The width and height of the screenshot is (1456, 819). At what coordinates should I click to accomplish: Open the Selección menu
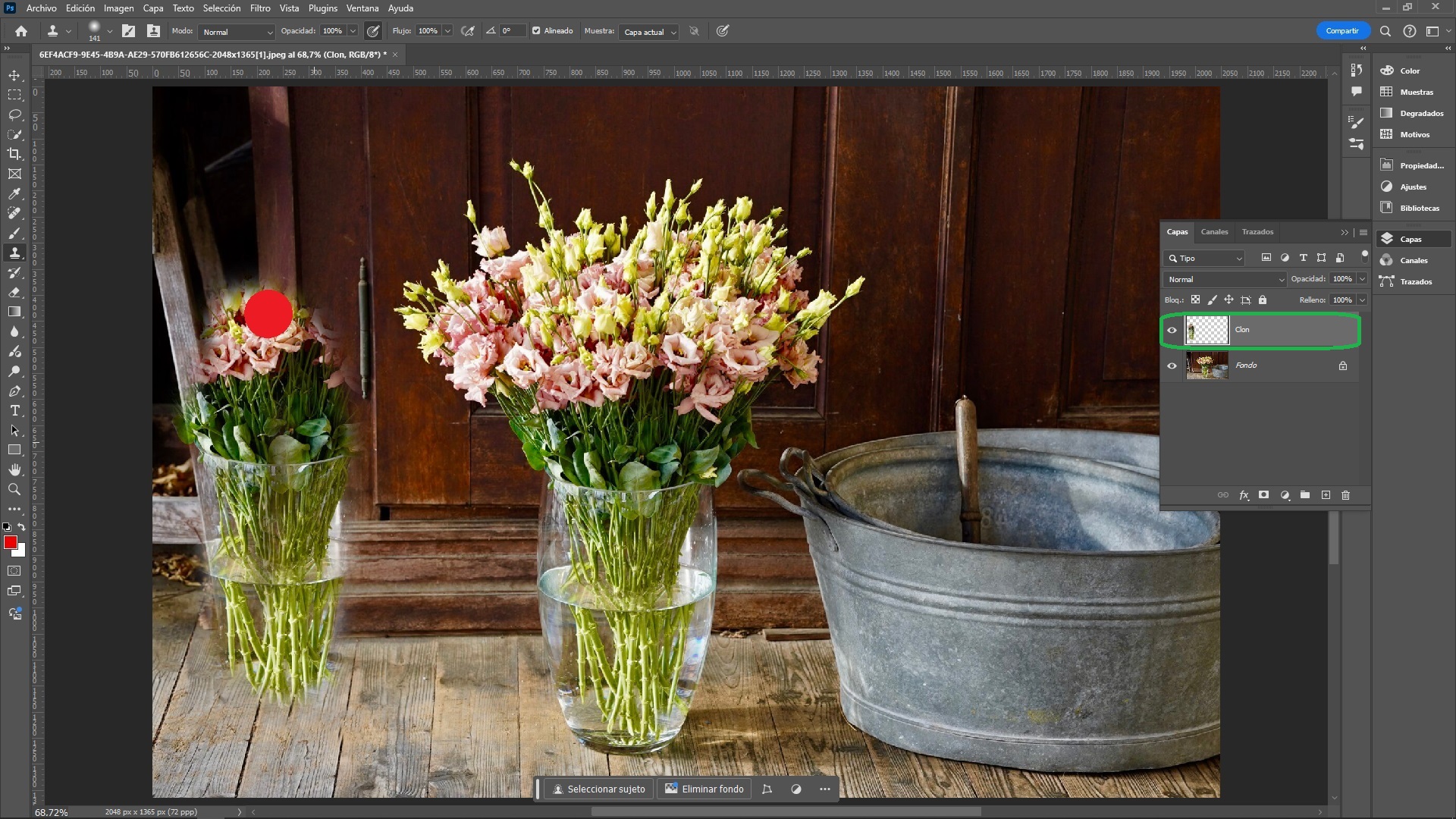click(221, 8)
